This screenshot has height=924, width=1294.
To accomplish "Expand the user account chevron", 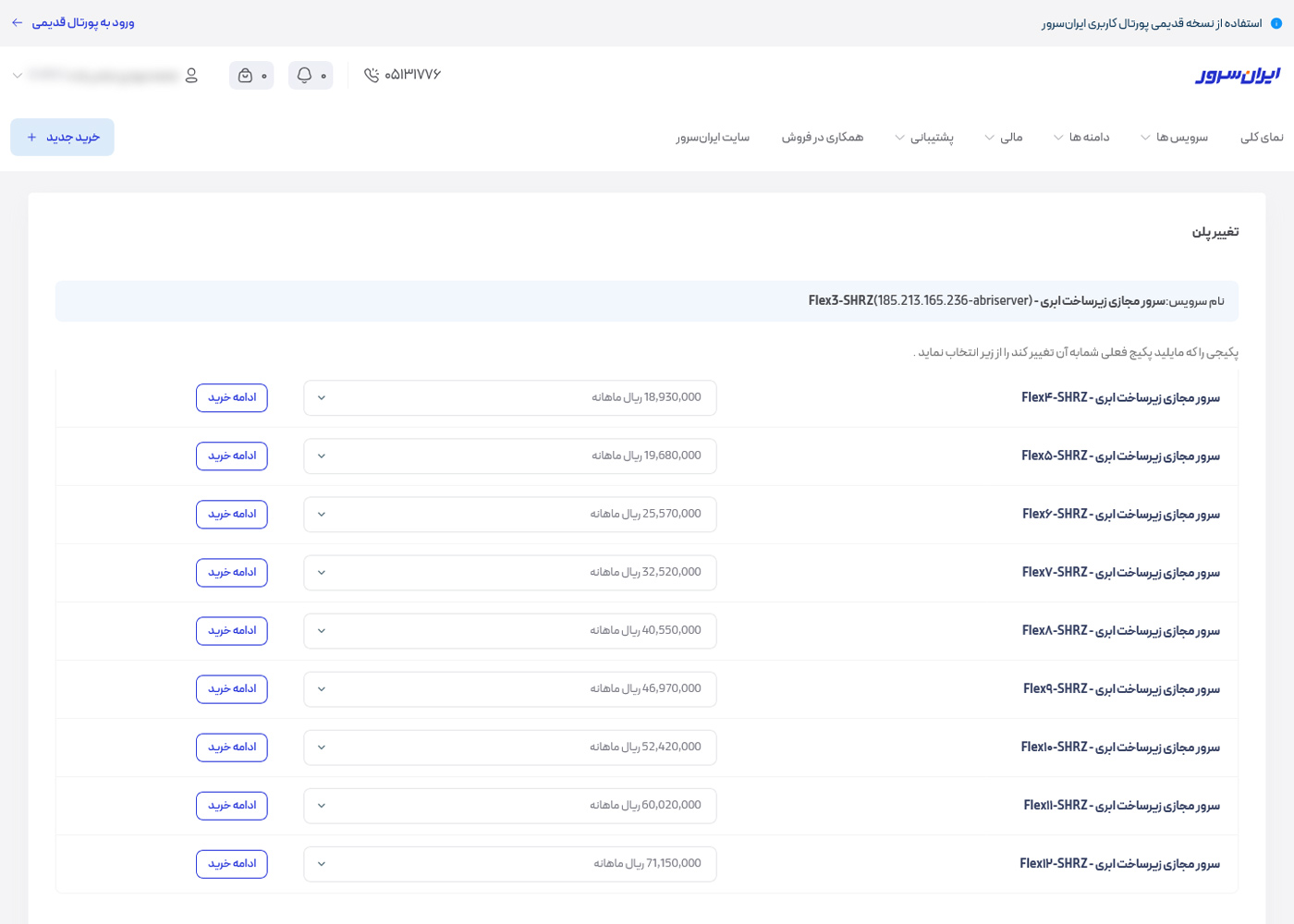I will coord(17,76).
